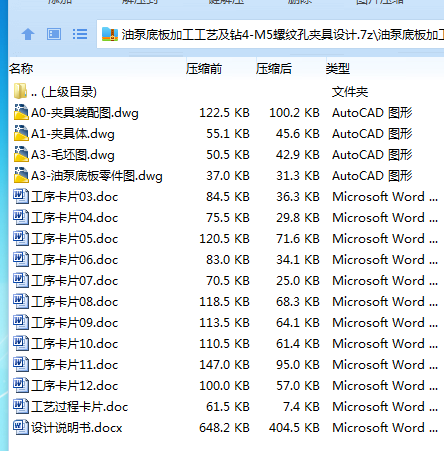The image size is (444, 451).
Task: Click the Word icon for 工序卡片10.doc
Action: pos(21,343)
